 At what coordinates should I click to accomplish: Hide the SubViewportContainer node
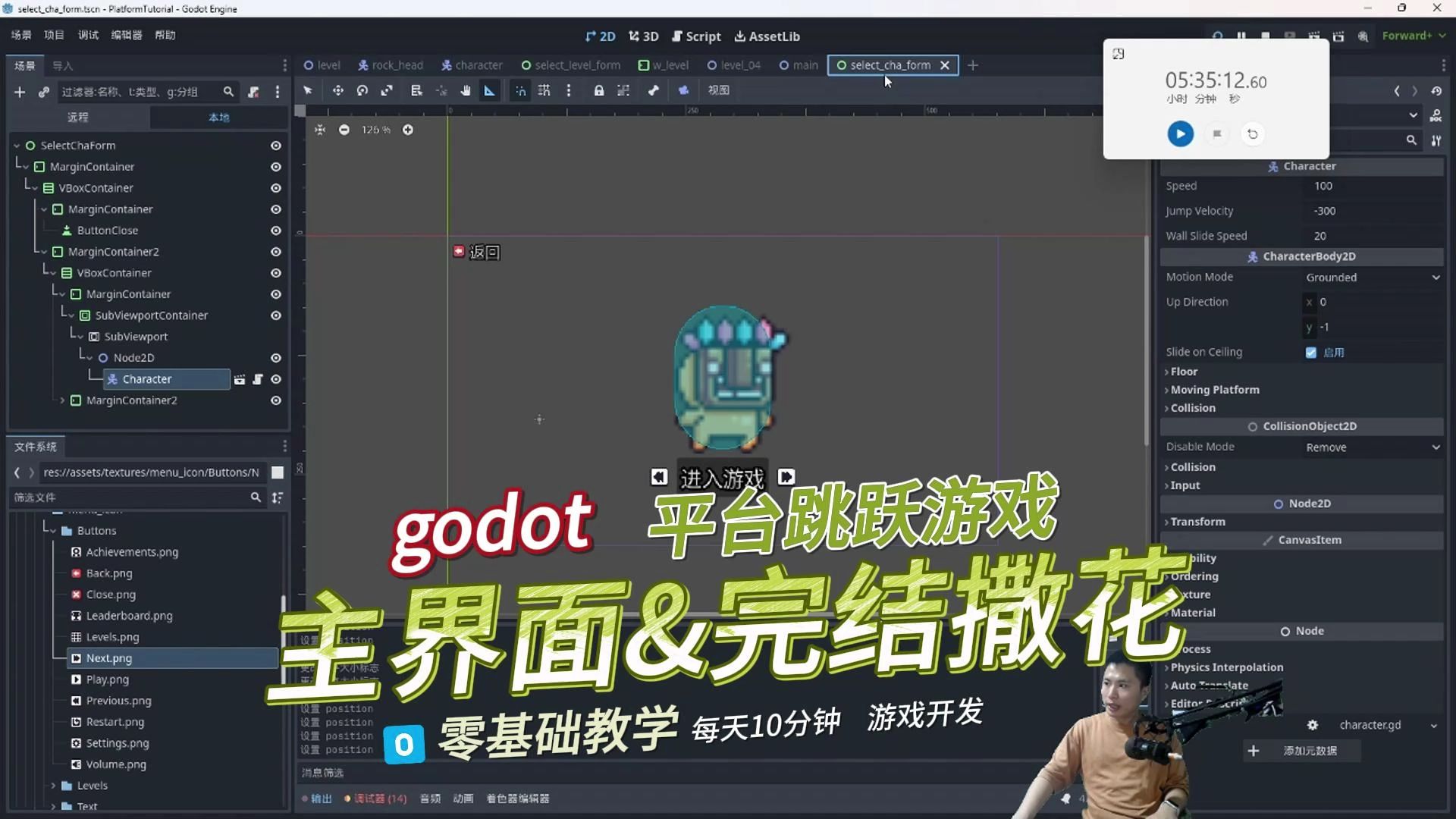(276, 315)
